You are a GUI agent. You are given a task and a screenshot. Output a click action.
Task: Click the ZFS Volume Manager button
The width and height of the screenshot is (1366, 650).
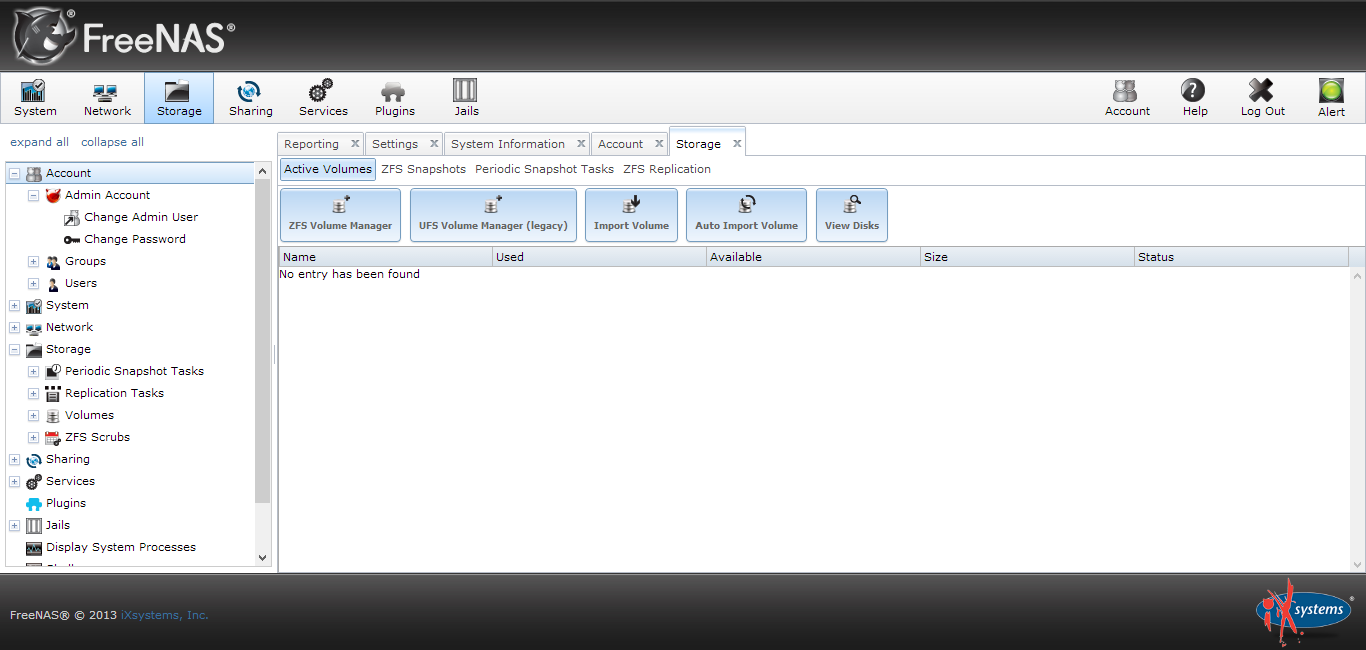tap(340, 214)
